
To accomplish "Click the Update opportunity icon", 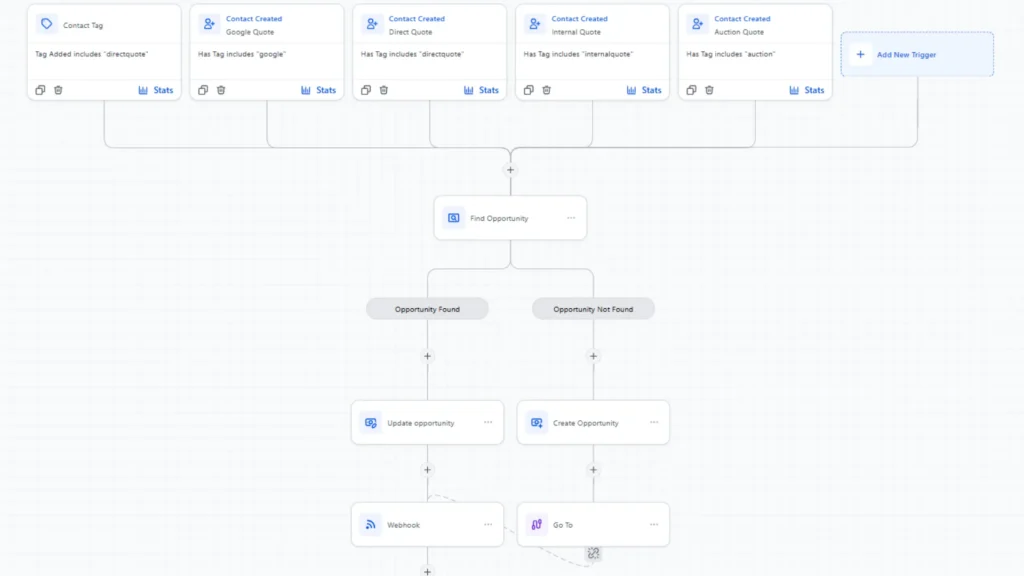I will pos(370,423).
